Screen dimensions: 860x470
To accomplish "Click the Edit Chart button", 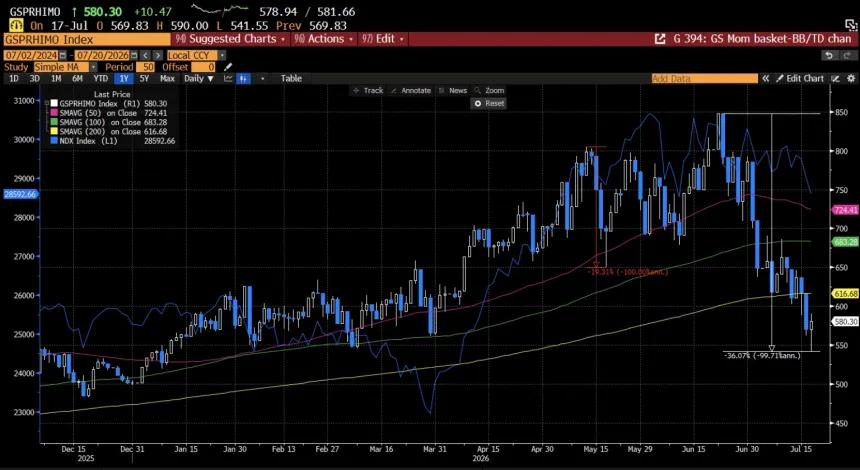I will pos(800,78).
